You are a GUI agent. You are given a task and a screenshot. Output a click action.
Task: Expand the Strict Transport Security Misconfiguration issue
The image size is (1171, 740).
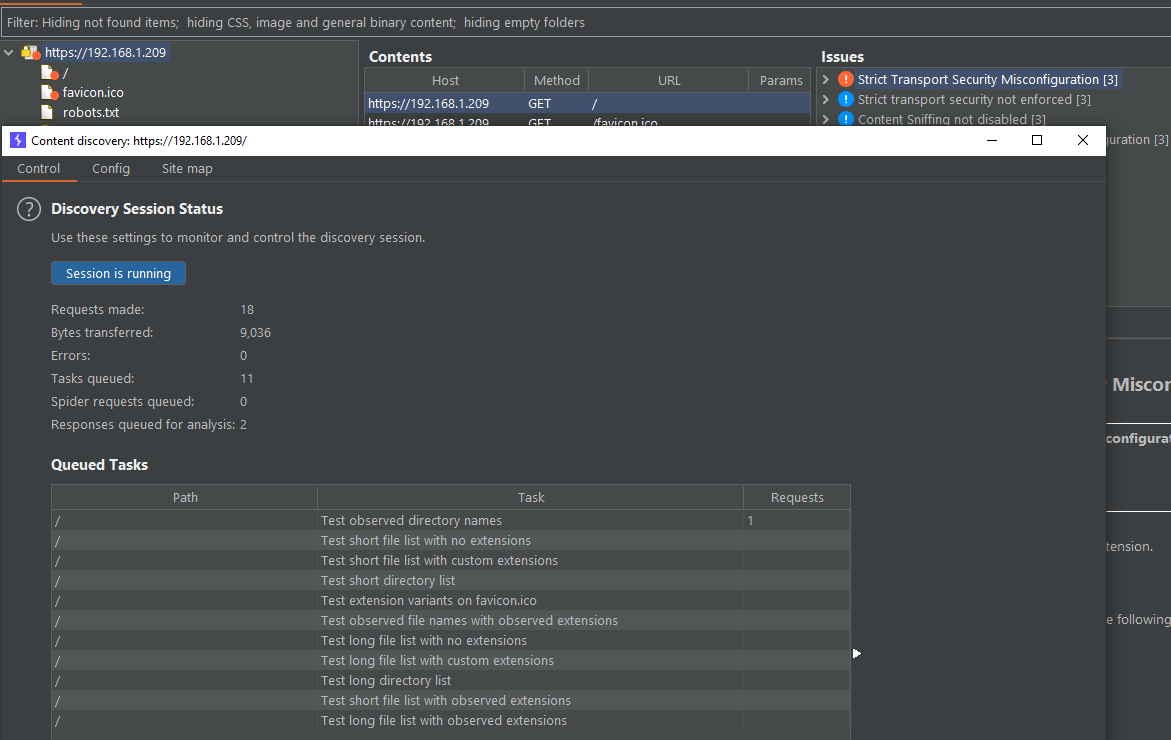(825, 79)
